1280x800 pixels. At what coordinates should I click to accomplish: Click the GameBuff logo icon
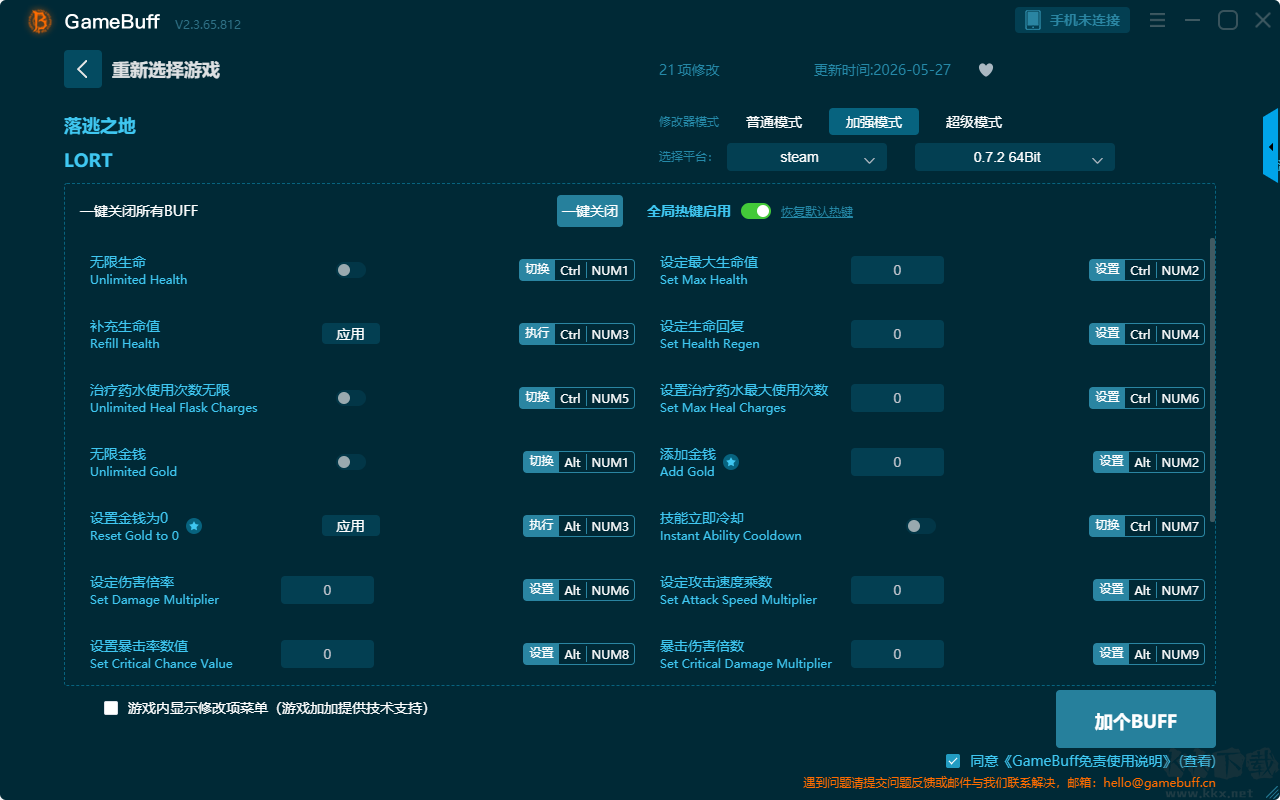click(39, 21)
